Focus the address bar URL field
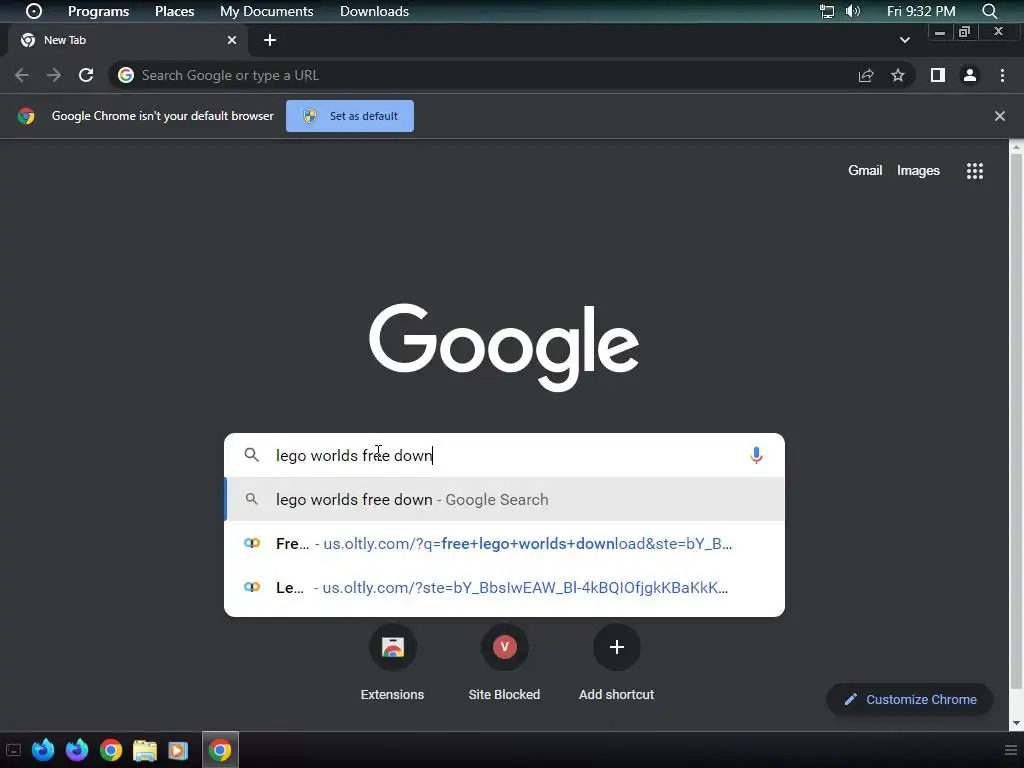 (x=483, y=75)
